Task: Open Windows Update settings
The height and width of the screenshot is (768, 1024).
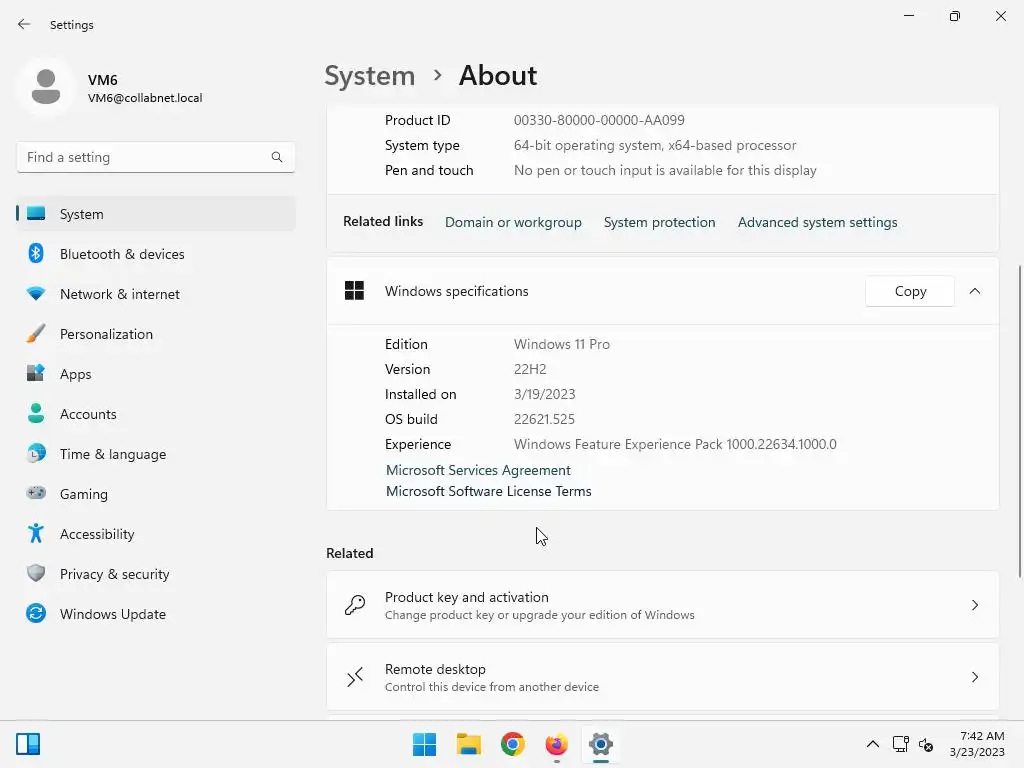Action: coord(156,613)
